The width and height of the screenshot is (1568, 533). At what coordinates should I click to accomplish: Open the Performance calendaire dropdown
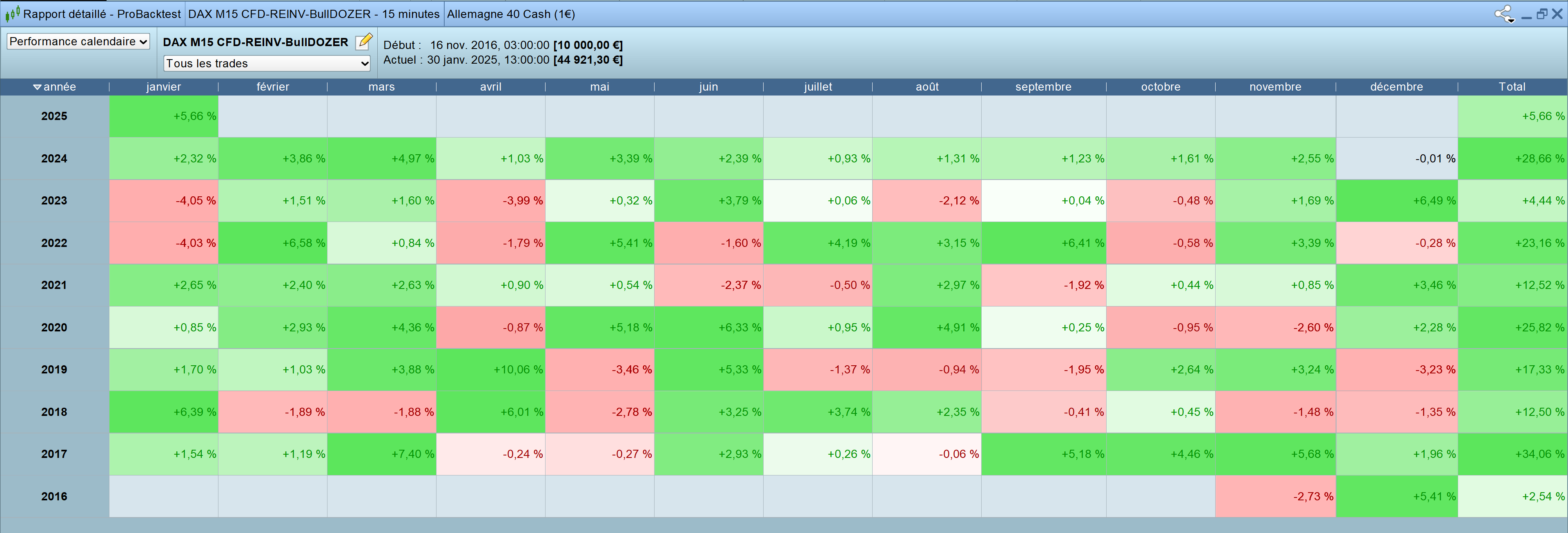[x=78, y=41]
